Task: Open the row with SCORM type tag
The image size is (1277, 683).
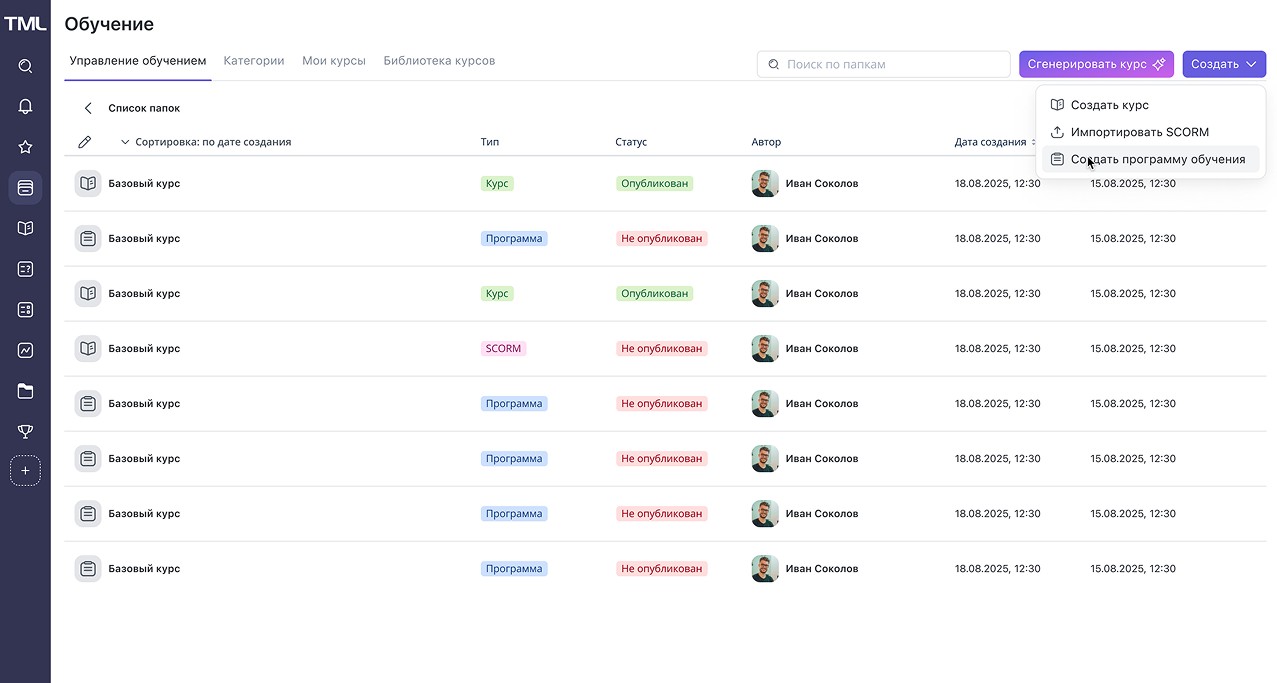Action: pos(665,349)
